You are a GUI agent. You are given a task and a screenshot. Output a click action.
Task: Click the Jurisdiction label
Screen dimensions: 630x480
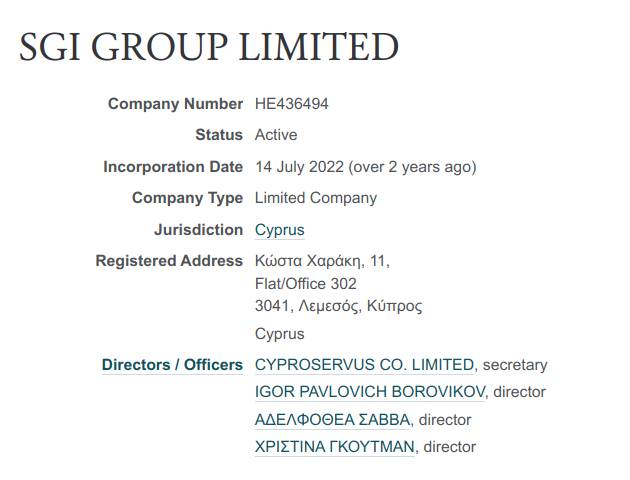point(198,230)
